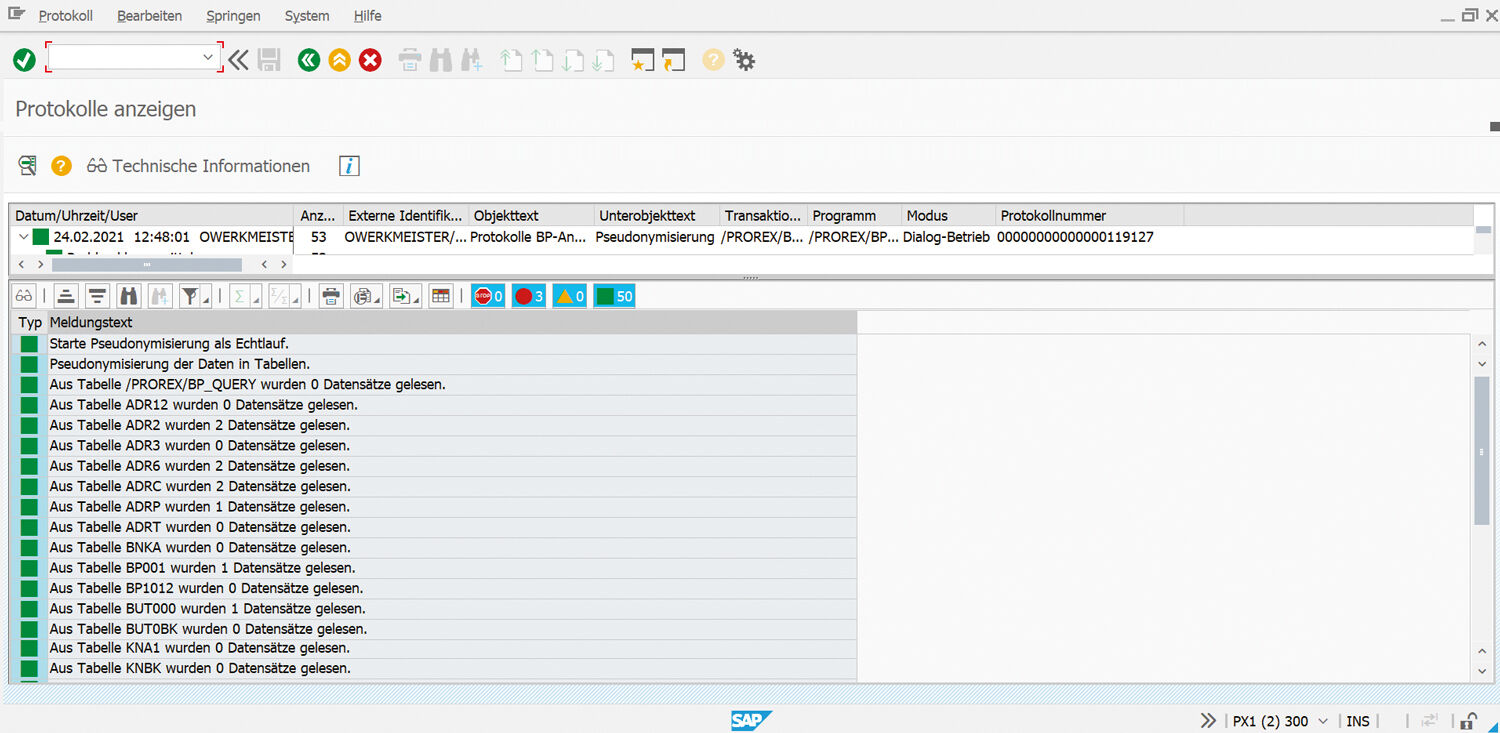The image size is (1500, 733).
Task: Open the customize layout gear icon
Action: [x=744, y=60]
